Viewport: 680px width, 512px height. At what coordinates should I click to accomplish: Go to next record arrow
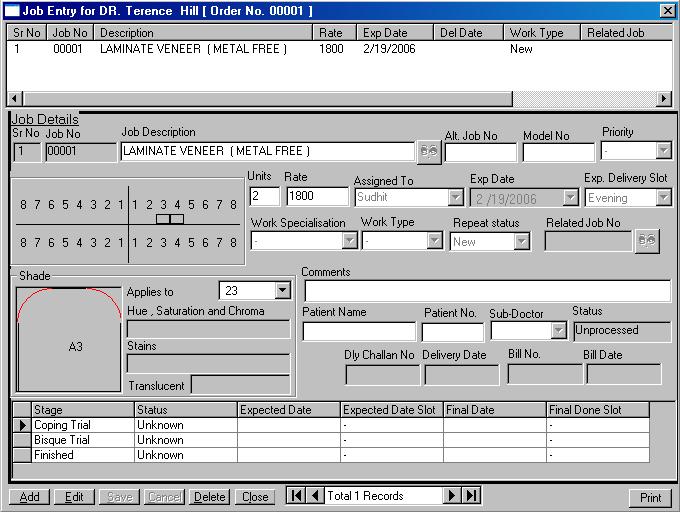(452, 496)
